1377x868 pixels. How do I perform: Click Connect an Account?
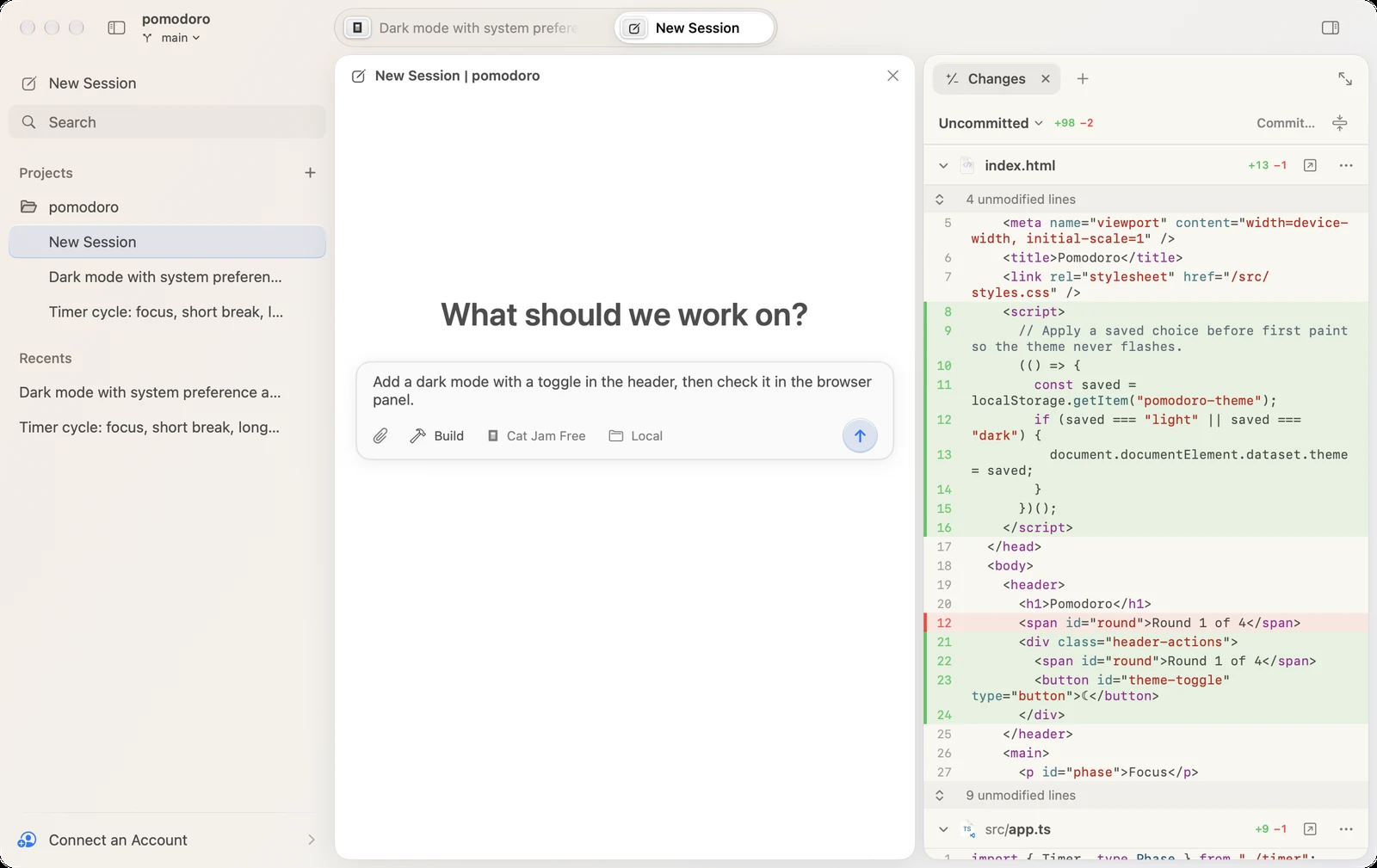168,840
